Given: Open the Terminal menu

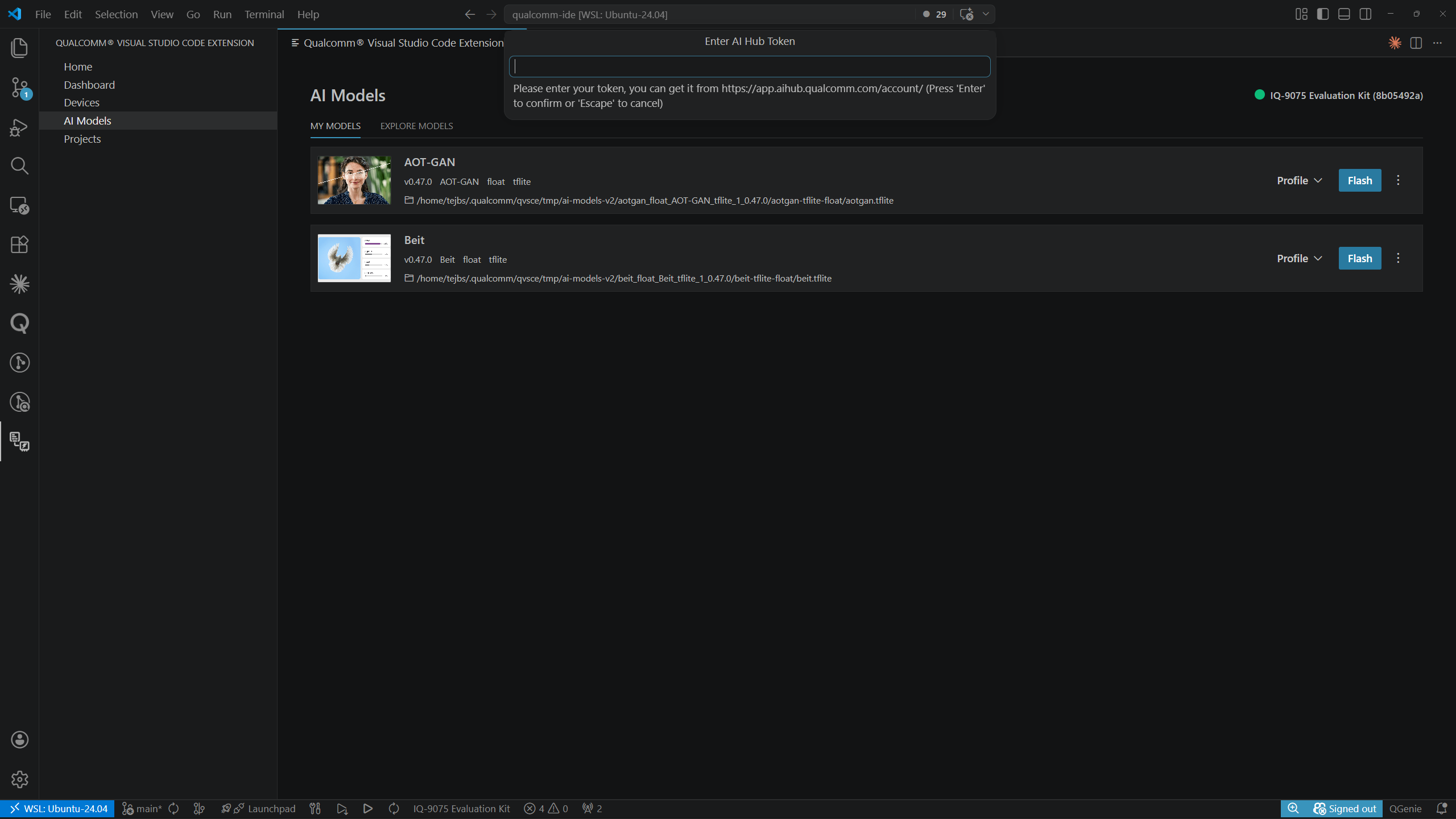Looking at the screenshot, I should click(264, 14).
